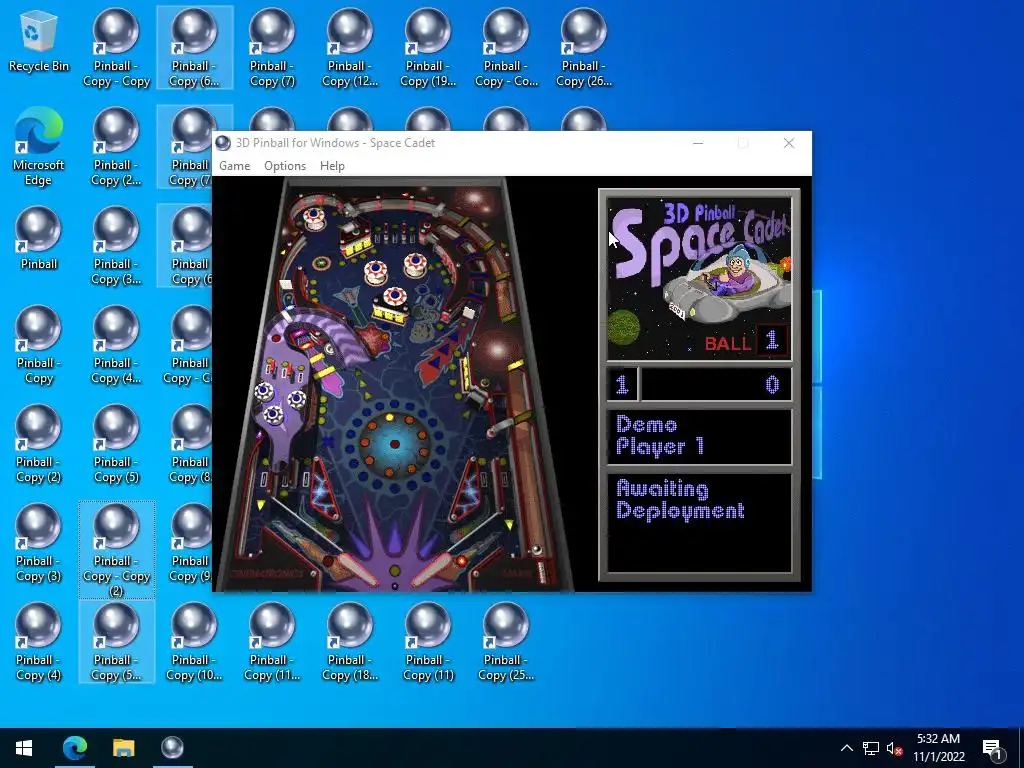The image size is (1024, 768).
Task: Open the clock showing 5:32 AM
Action: point(938,748)
